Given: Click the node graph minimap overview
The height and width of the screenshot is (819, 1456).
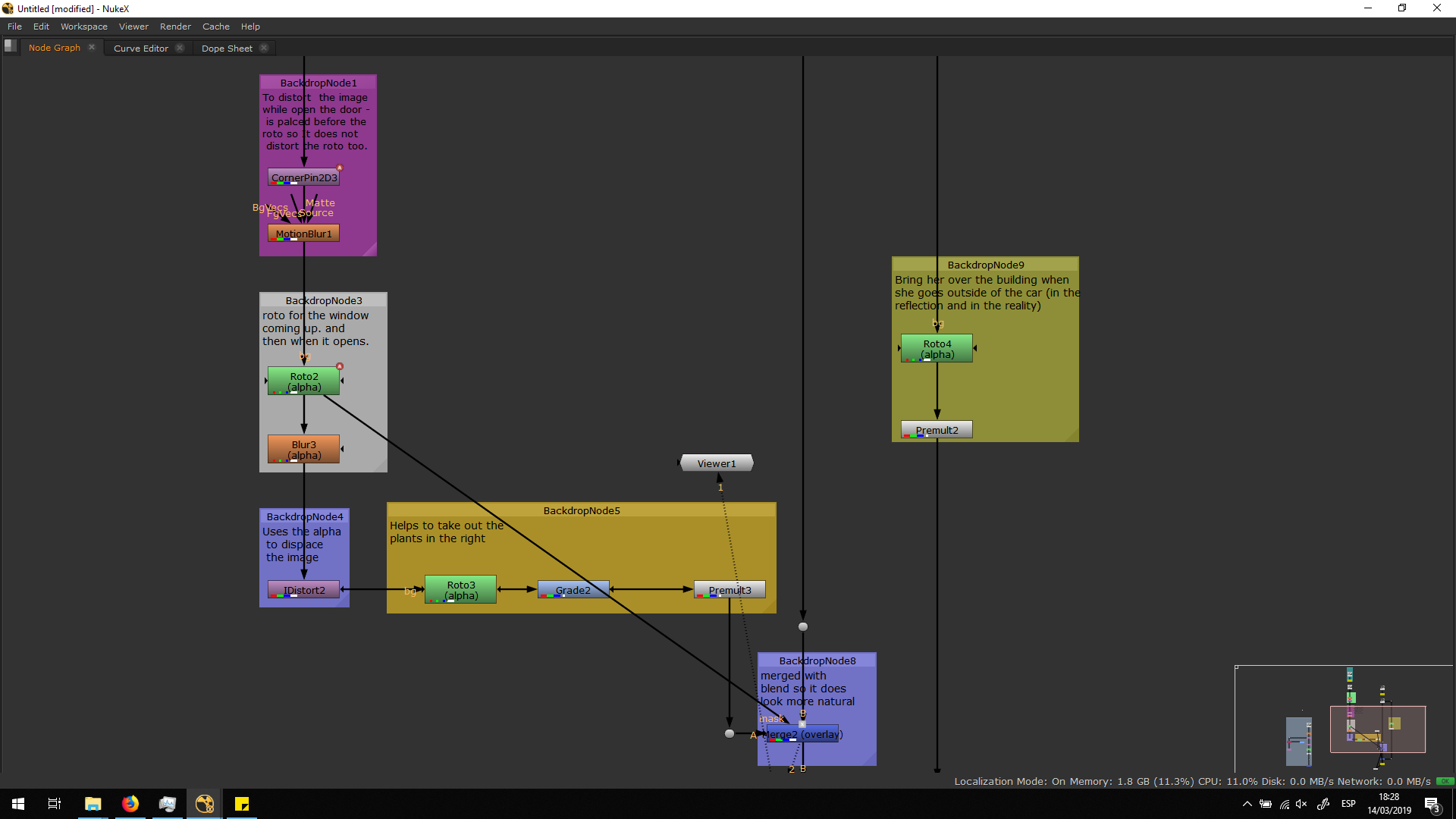Looking at the screenshot, I should point(1343,719).
